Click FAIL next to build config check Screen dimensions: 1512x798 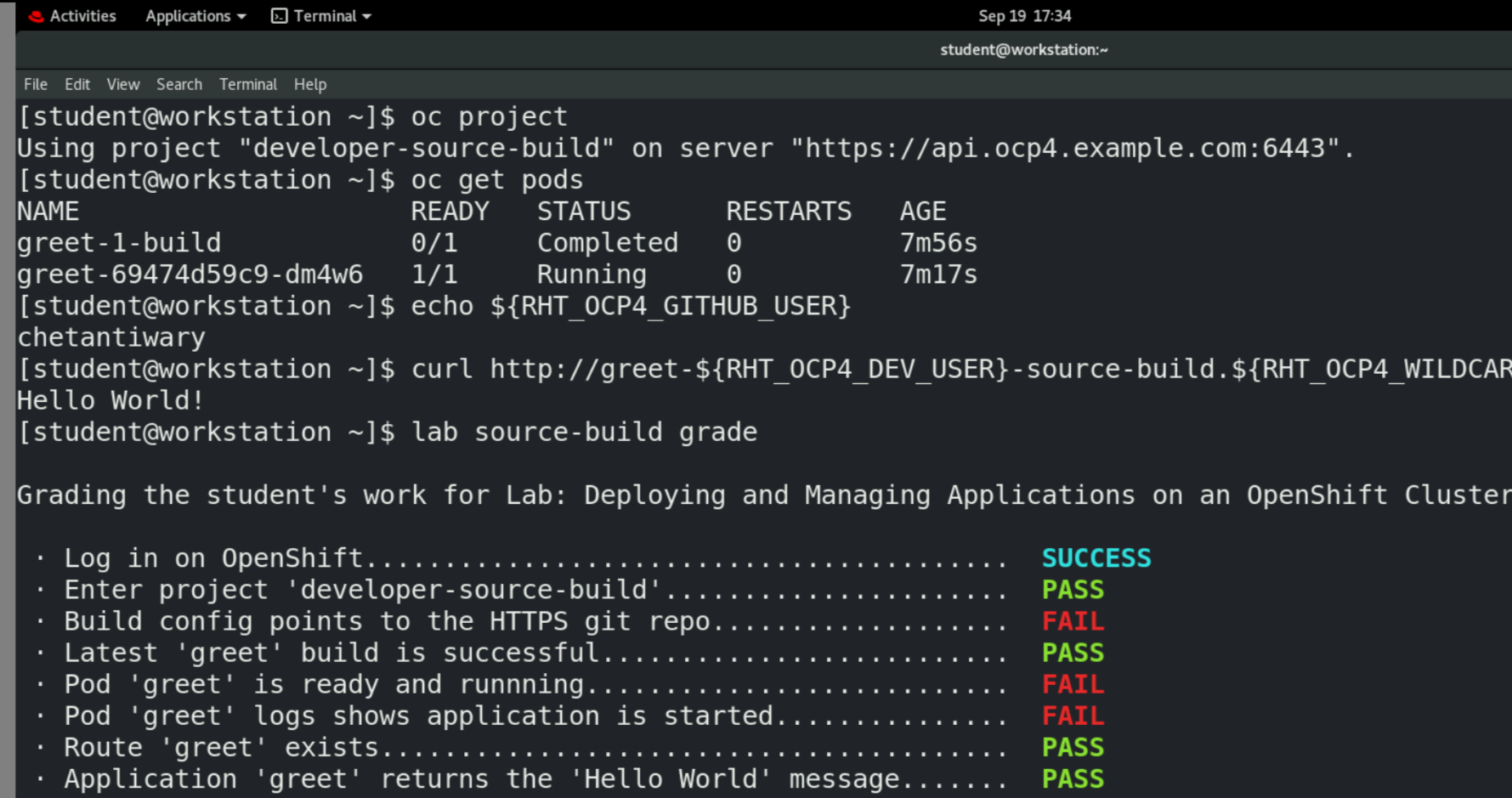1073,620
